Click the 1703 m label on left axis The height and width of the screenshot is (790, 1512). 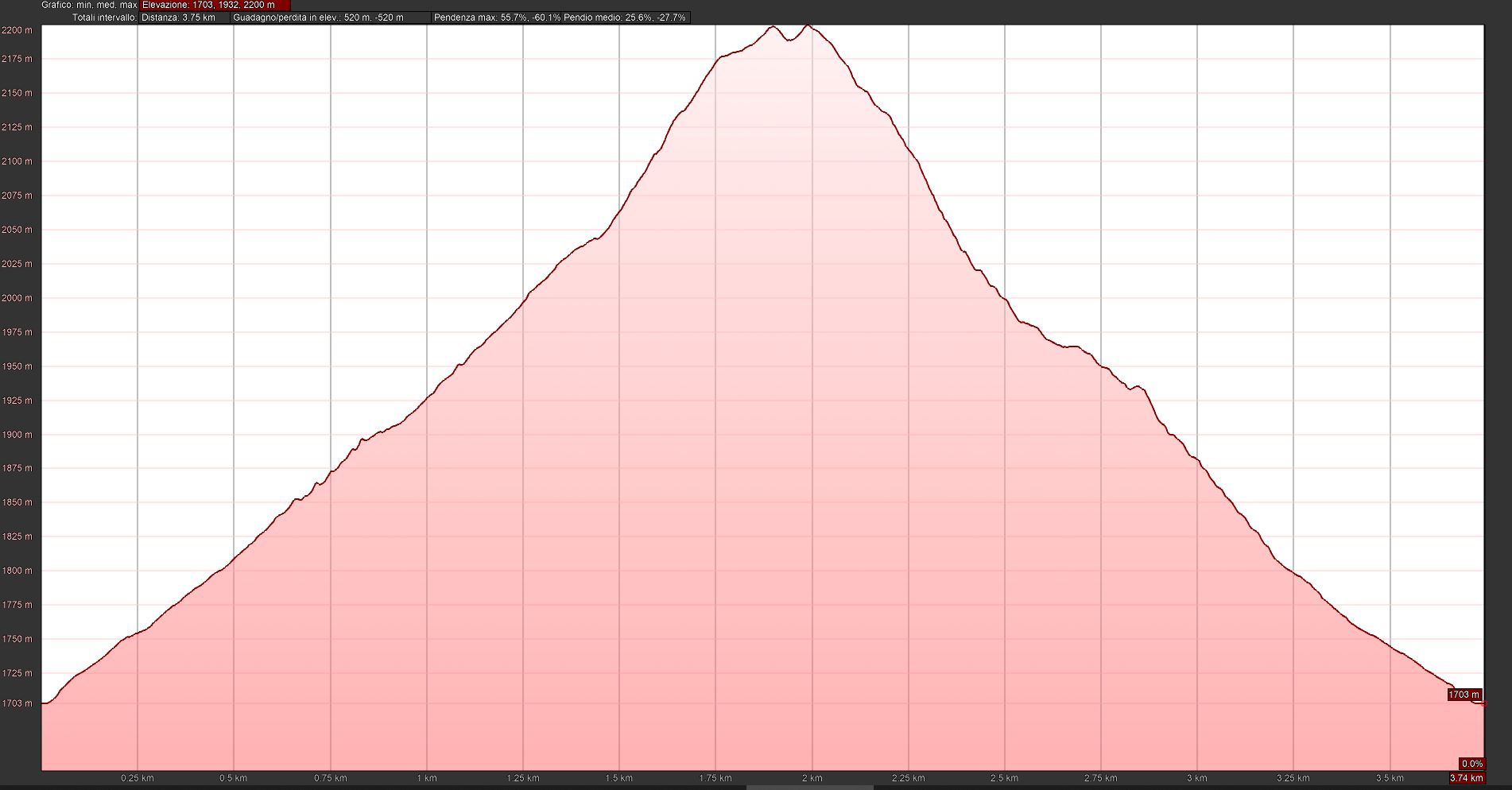click(x=17, y=703)
